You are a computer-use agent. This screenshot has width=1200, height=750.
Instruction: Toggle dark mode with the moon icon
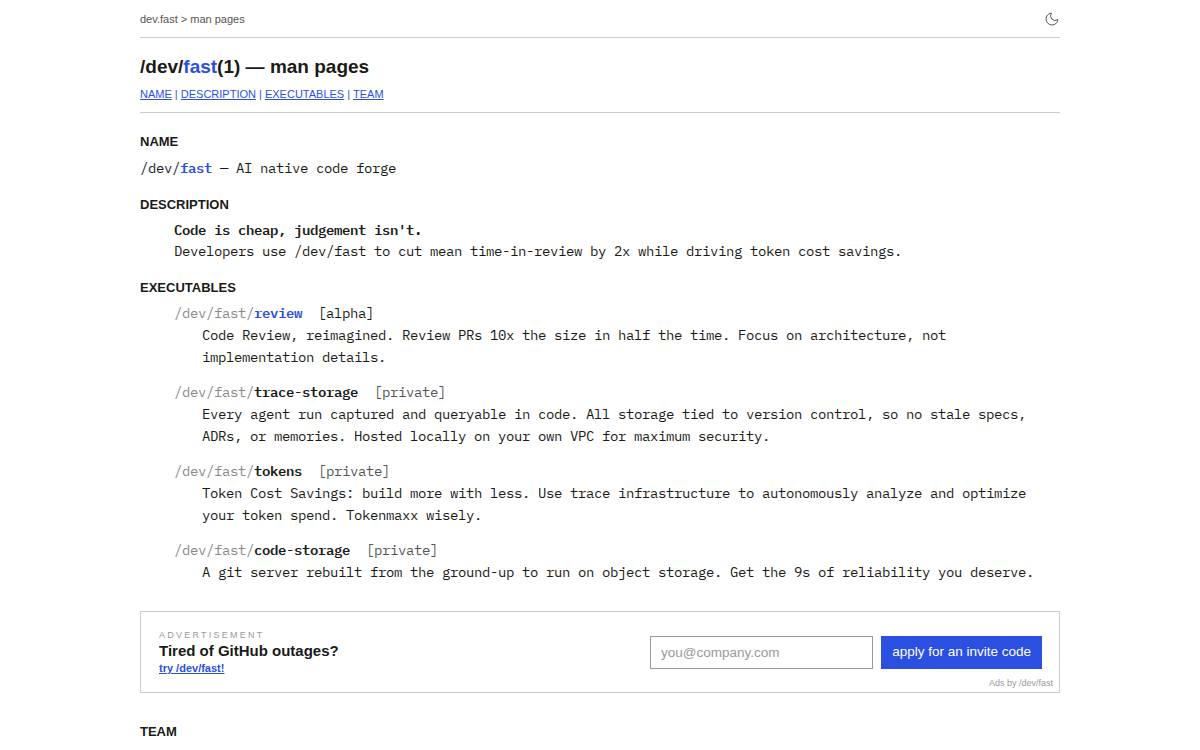point(1051,19)
